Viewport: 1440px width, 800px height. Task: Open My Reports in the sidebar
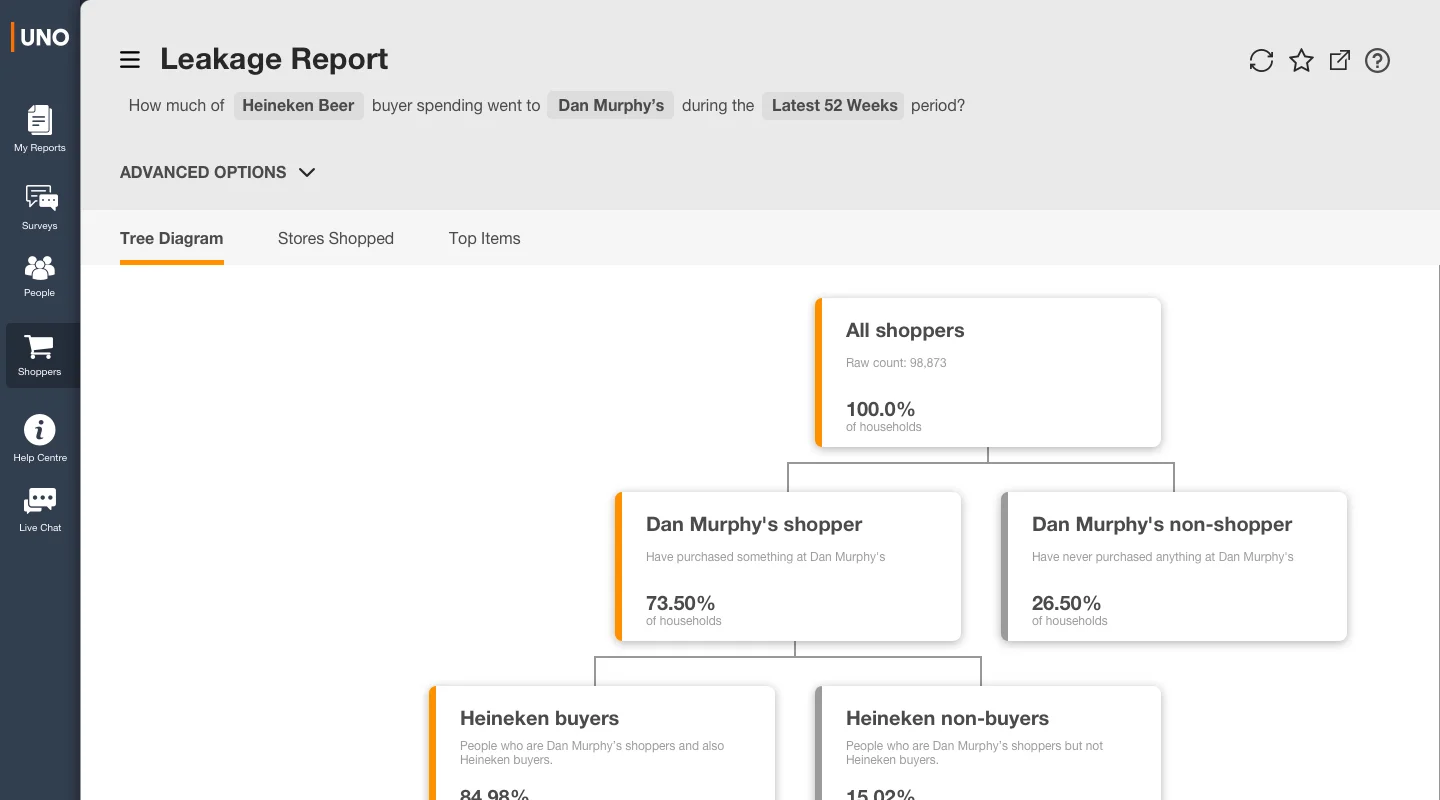coord(40,129)
